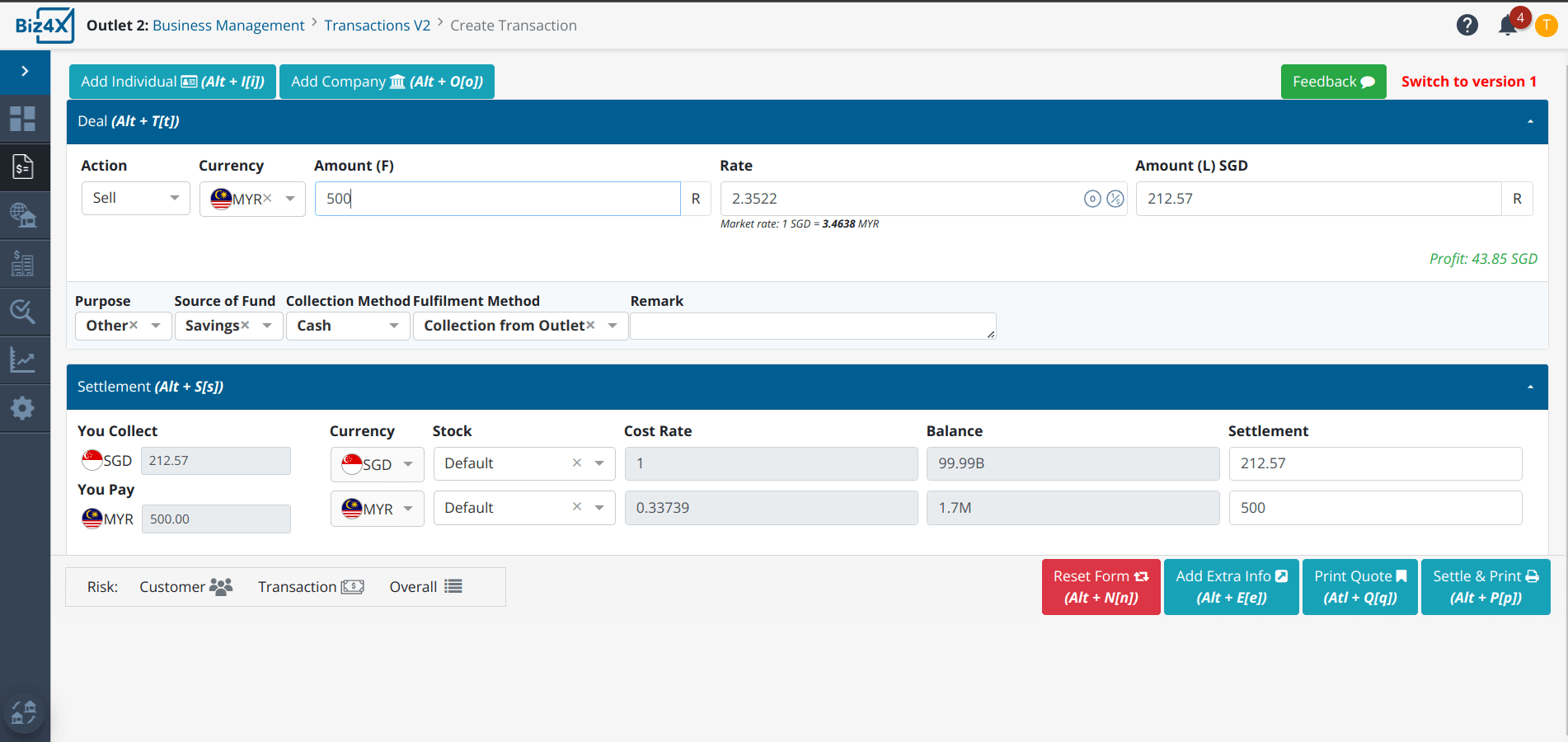Click the round house icon at the sidebar bottom
The image size is (1568, 742).
(x=24, y=711)
